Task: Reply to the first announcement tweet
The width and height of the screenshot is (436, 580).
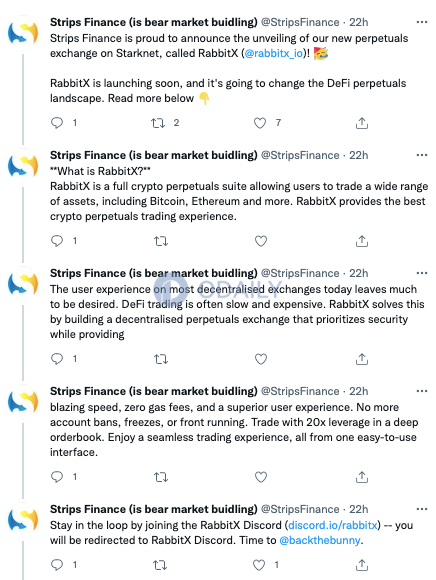Action: (57, 123)
